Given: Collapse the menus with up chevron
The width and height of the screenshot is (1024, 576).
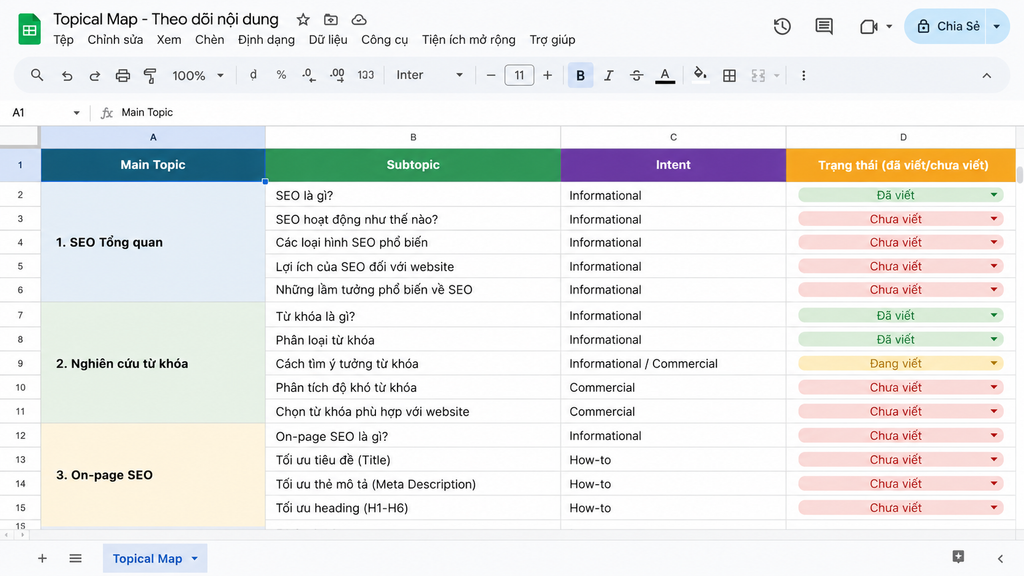Looking at the screenshot, I should point(987,76).
